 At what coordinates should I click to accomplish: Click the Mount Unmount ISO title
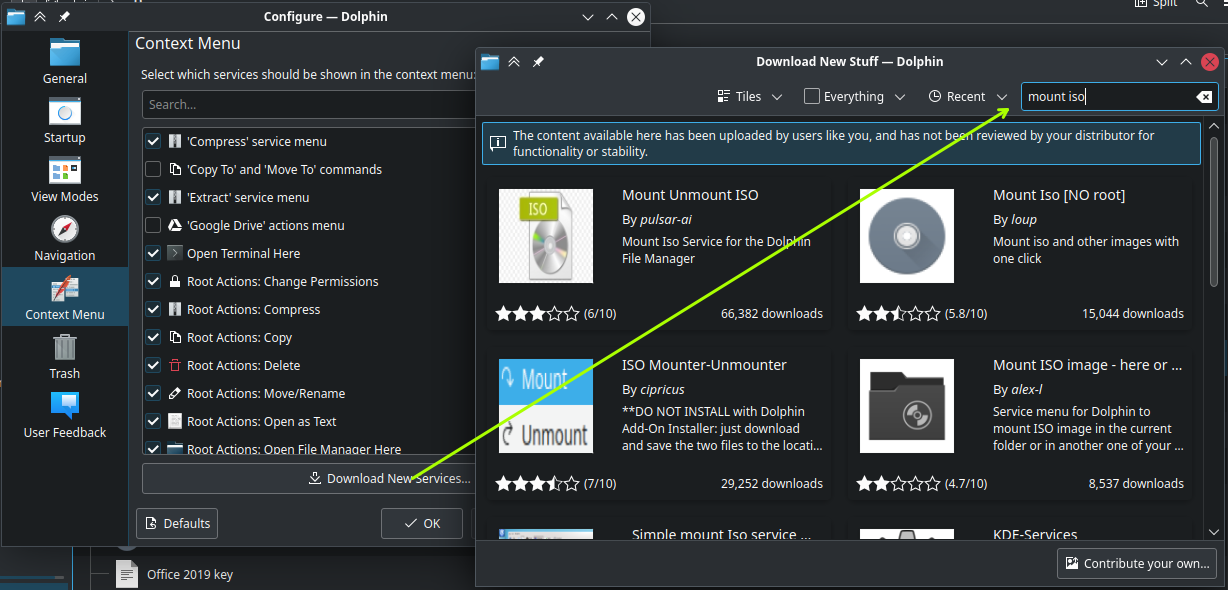click(690, 196)
